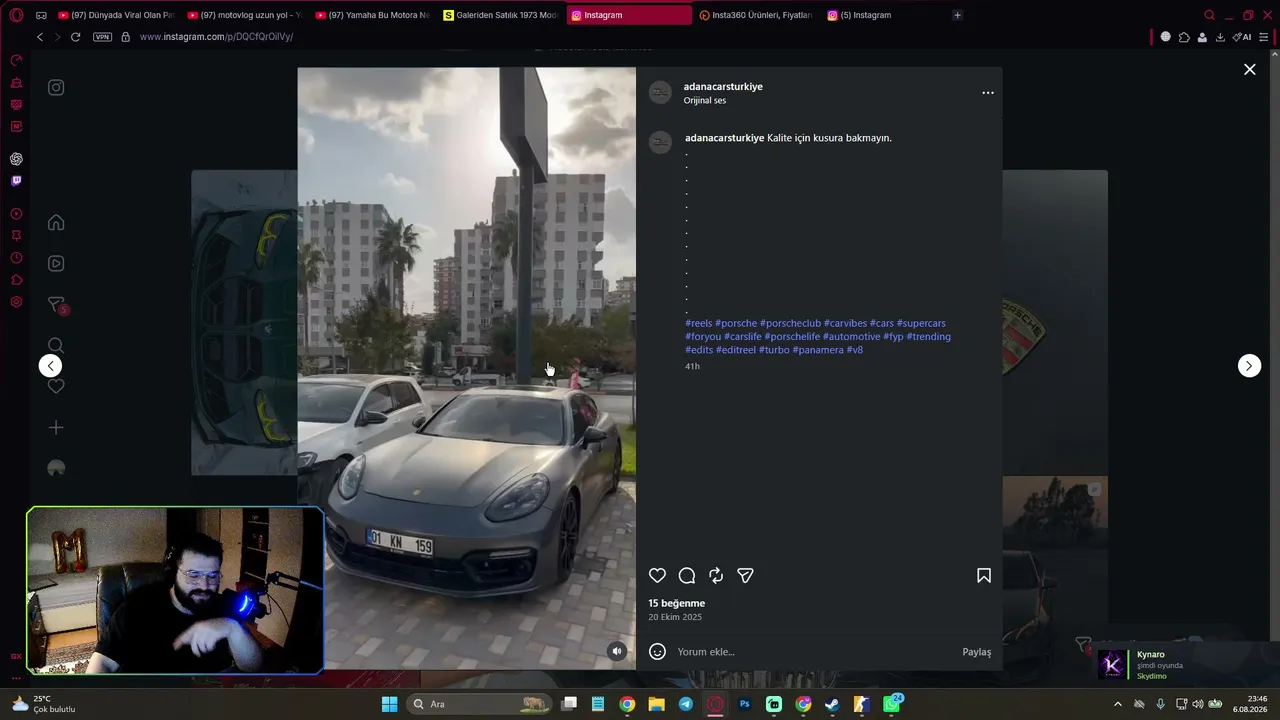
Task: Open Instagram search in sidebar
Action: tap(56, 346)
